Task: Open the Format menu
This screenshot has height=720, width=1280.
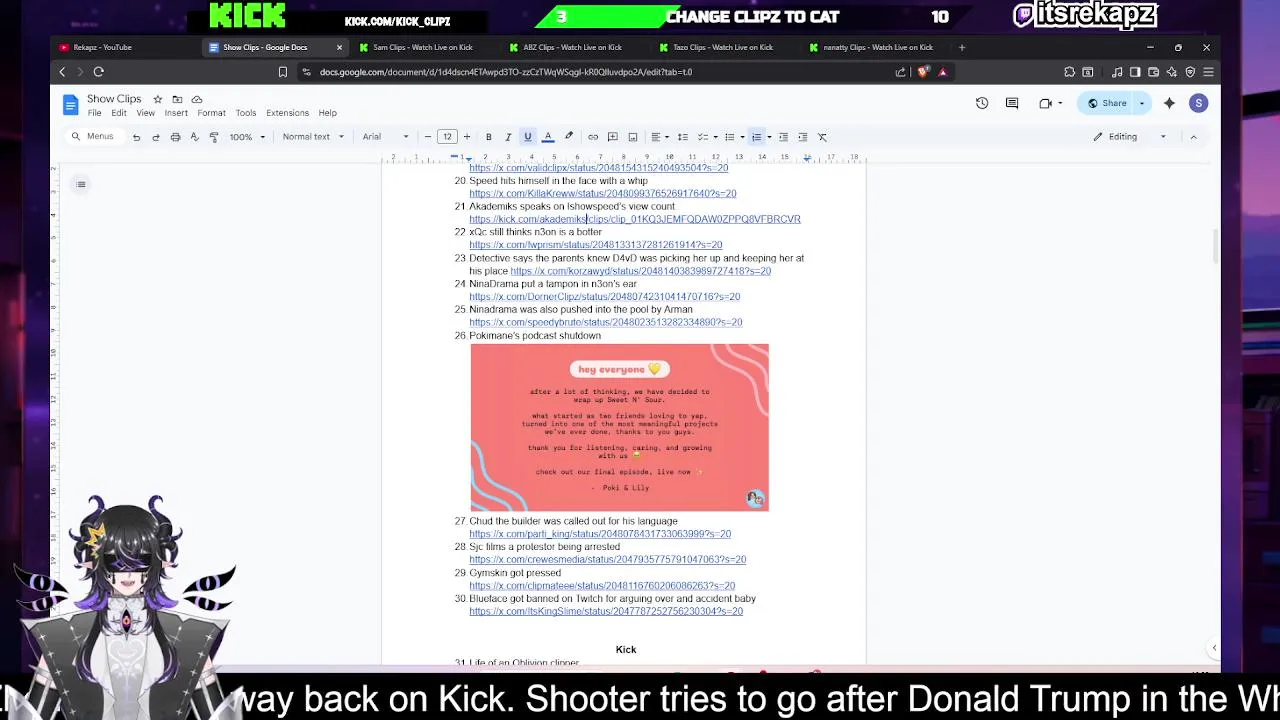Action: [x=211, y=113]
